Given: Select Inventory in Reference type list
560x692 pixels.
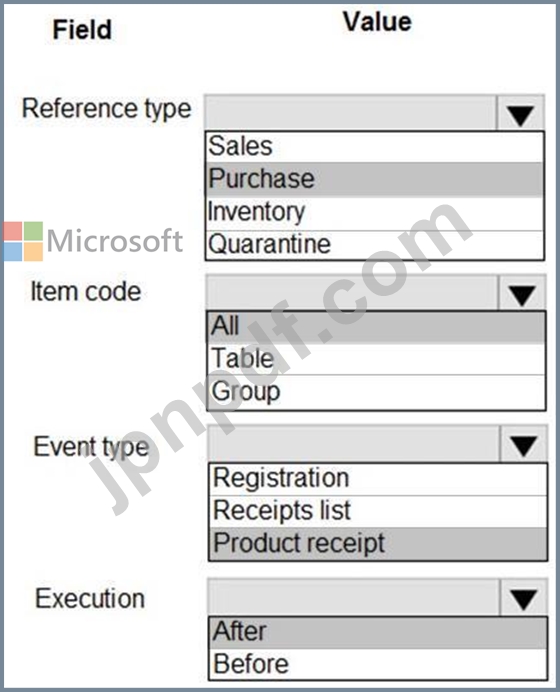Looking at the screenshot, I should (375, 212).
